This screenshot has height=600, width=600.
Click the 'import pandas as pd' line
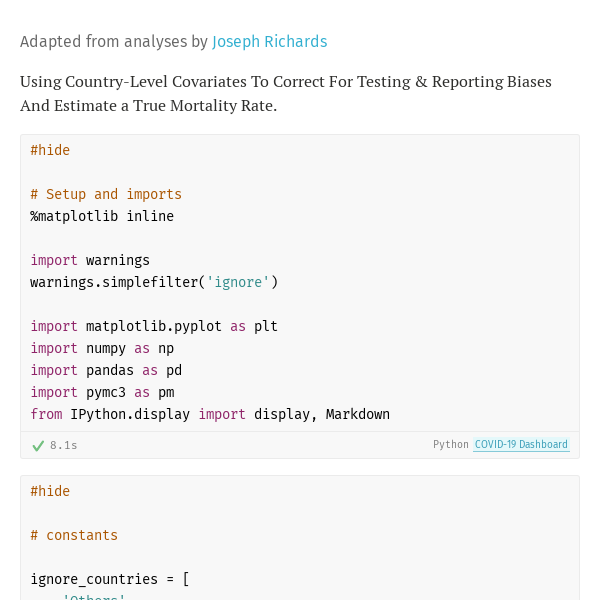pyautogui.click(x=106, y=370)
